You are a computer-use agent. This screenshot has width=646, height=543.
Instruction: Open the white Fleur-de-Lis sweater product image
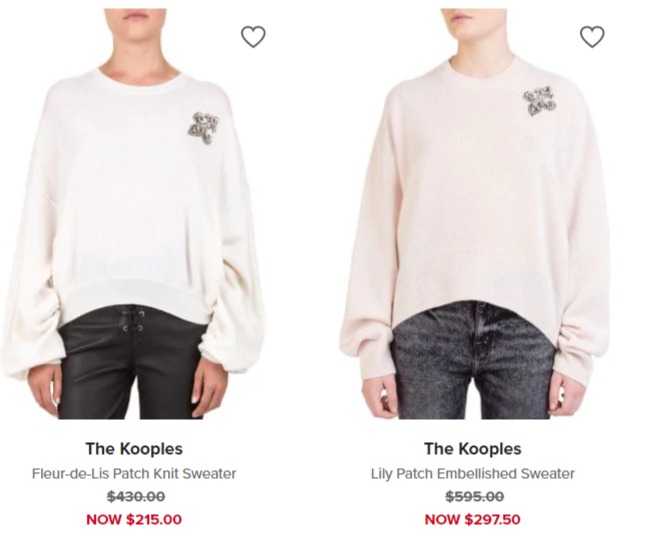134,214
